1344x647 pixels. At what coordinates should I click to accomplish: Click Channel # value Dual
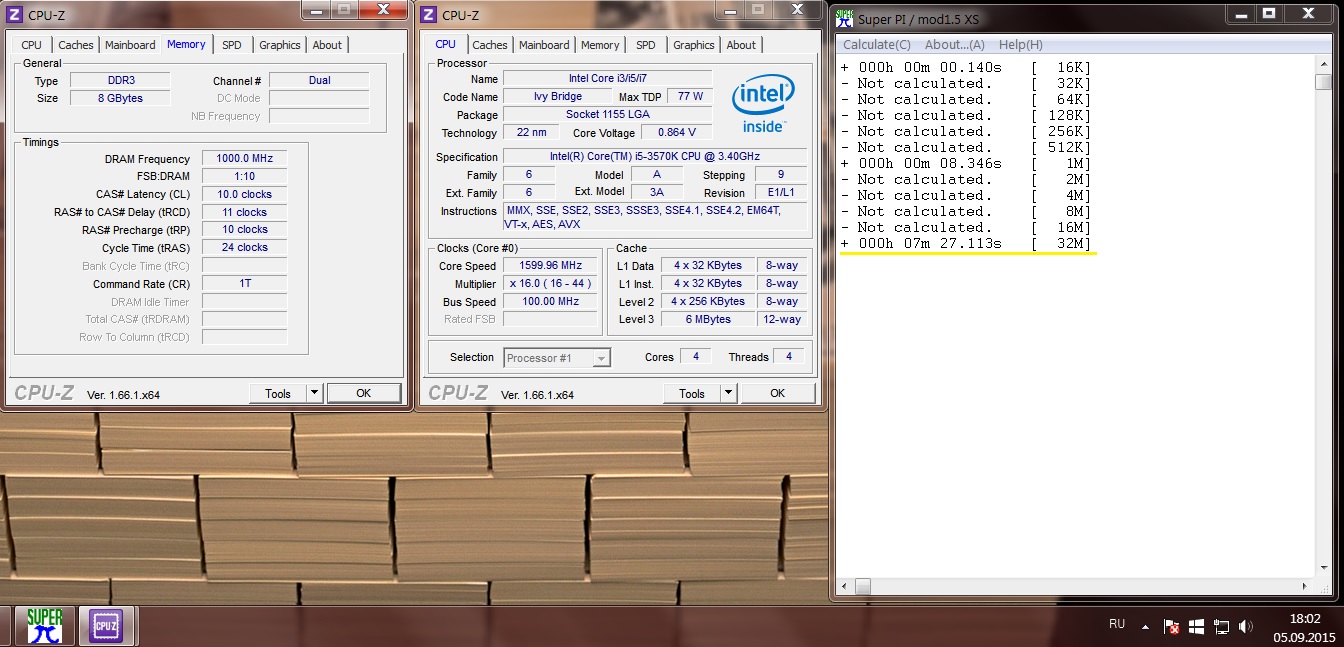319,81
